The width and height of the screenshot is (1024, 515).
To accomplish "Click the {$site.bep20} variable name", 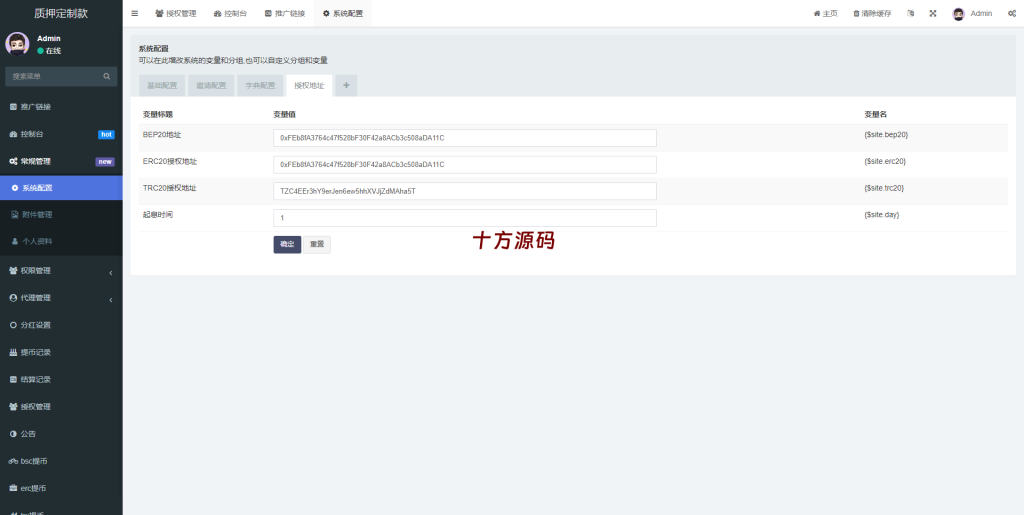I will [x=886, y=134].
